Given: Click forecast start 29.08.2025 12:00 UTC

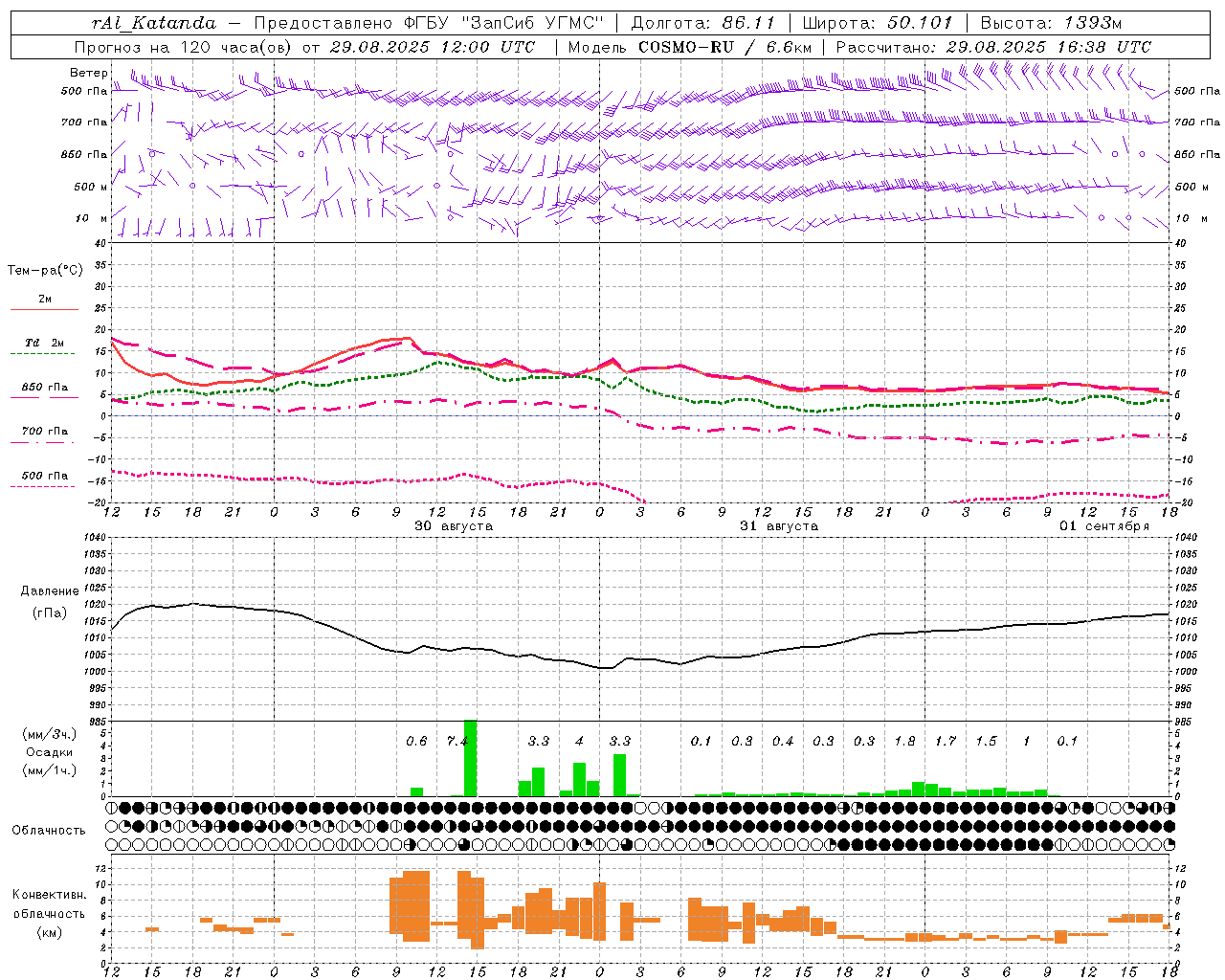Looking at the screenshot, I should click(x=433, y=47).
